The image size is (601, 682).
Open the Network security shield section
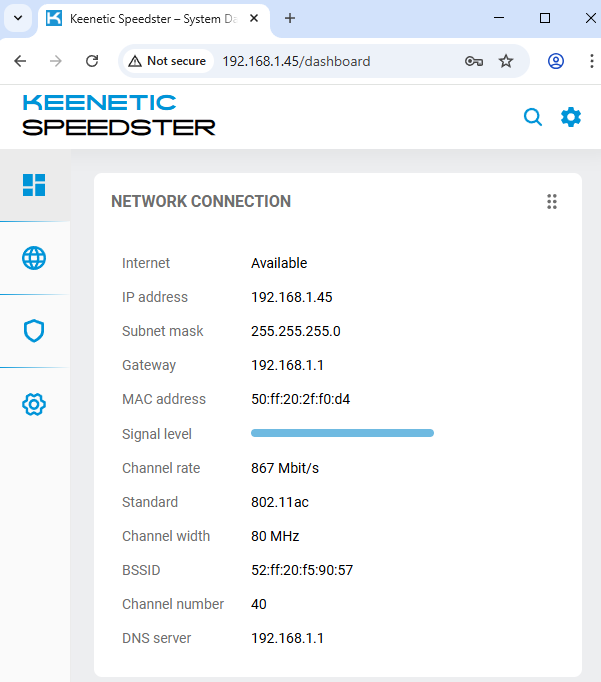coord(34,331)
